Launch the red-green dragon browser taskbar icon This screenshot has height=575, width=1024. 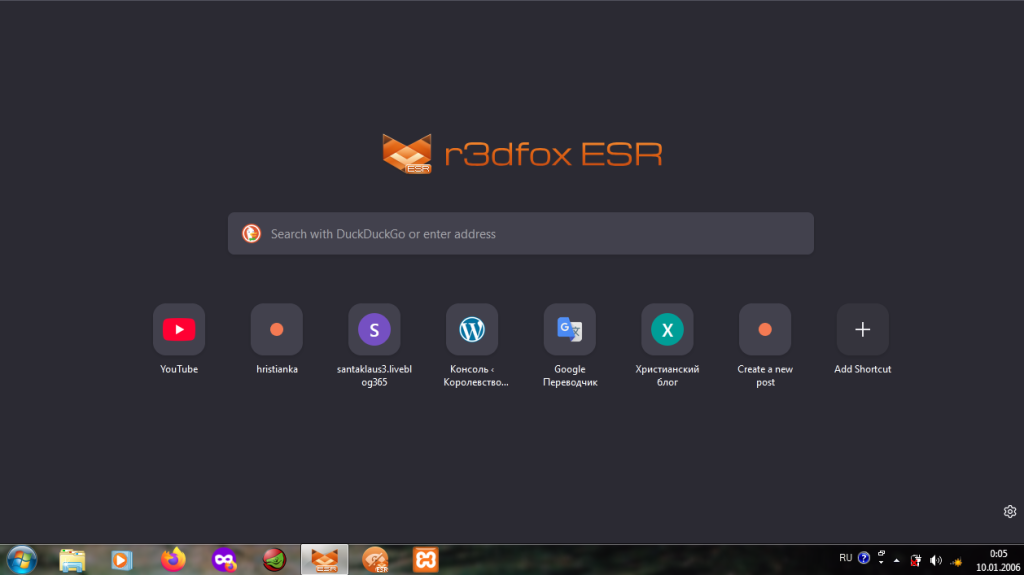pos(274,560)
